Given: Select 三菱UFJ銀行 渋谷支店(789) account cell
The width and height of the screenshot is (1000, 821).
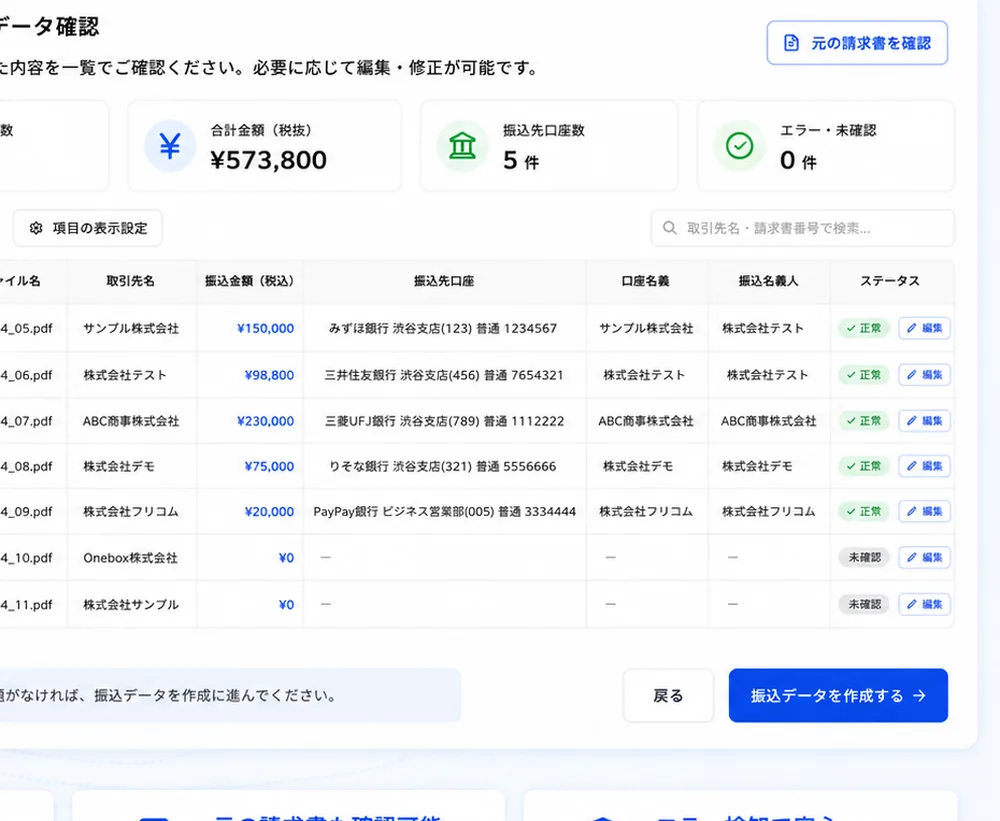Looking at the screenshot, I should (445, 420).
